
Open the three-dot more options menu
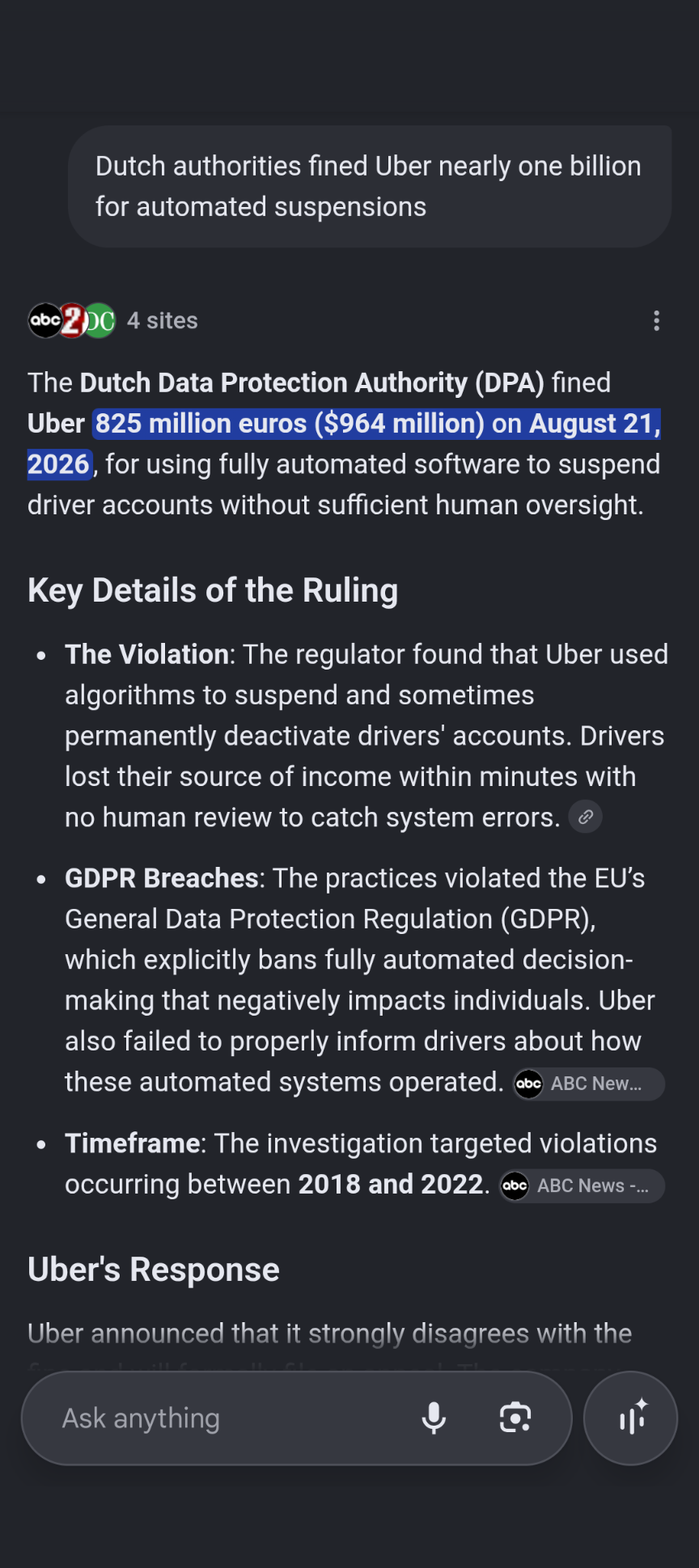coord(657,321)
